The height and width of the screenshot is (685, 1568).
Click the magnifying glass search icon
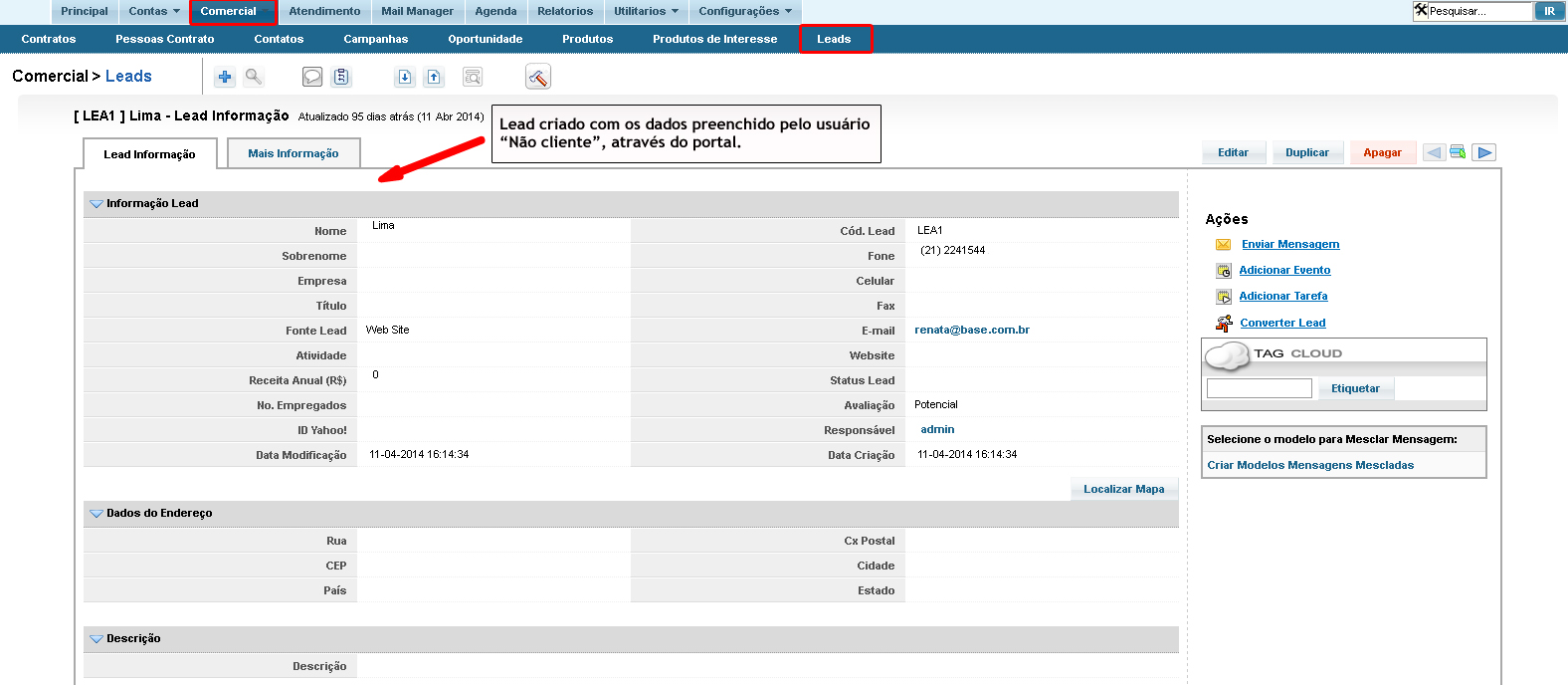(x=254, y=77)
